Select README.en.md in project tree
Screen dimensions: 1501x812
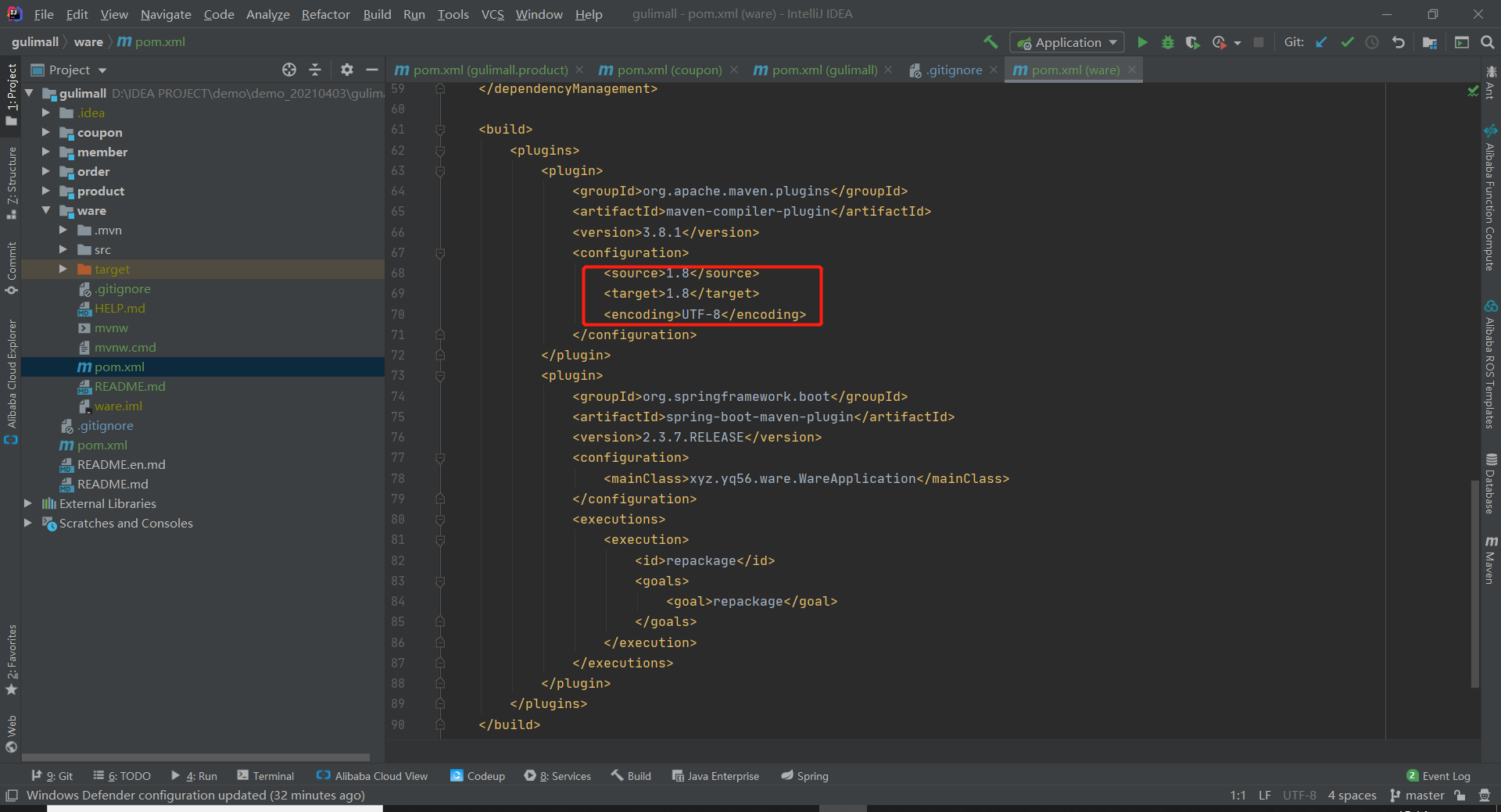coord(121,464)
